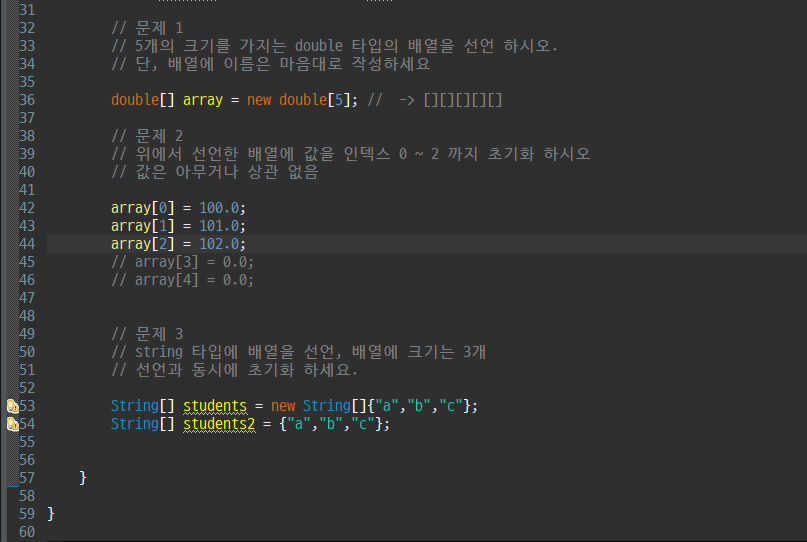Image resolution: width=807 pixels, height=542 pixels.
Task: Click line number 42 in the gutter
Action: point(27,208)
